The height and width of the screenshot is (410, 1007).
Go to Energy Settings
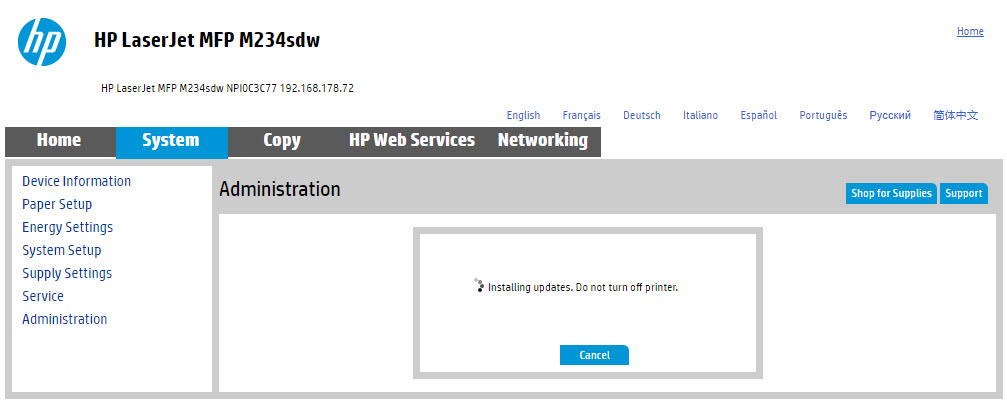coord(67,227)
